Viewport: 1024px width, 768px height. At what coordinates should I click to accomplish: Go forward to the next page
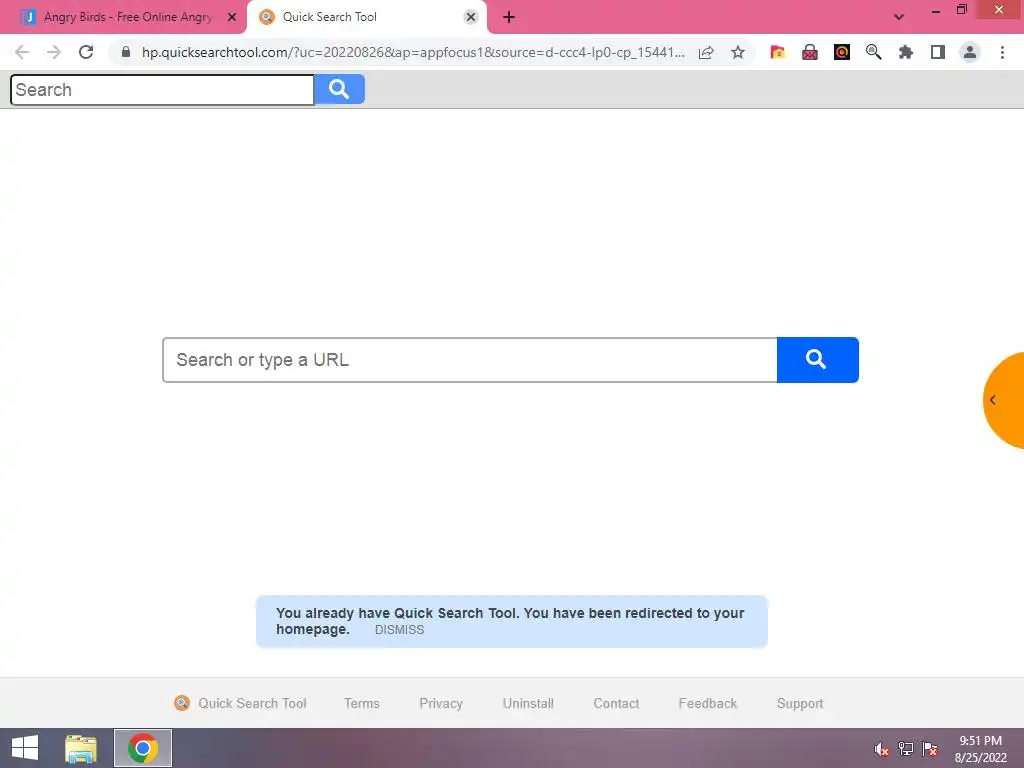(x=54, y=52)
